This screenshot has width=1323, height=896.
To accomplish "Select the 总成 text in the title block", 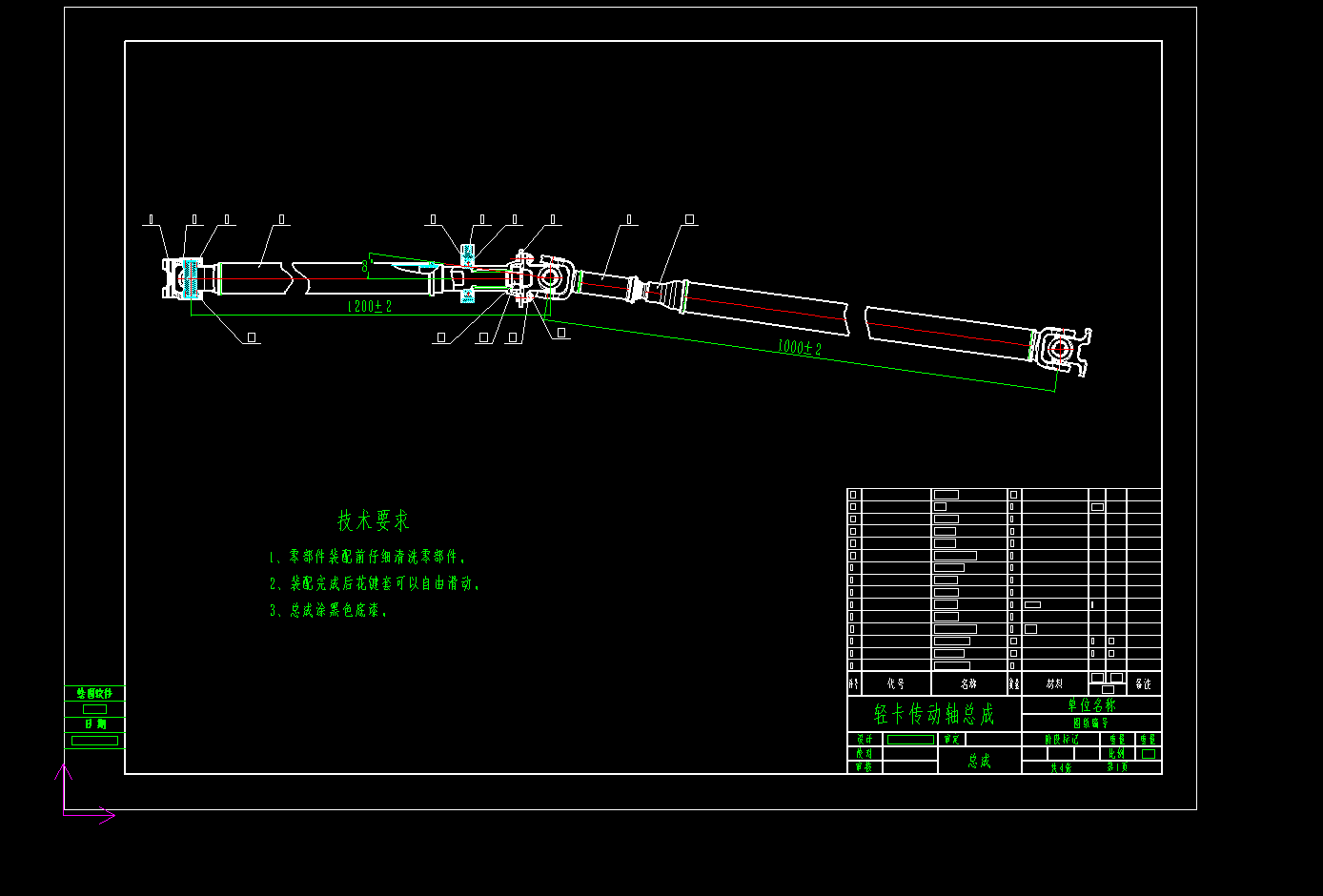I will 980,761.
